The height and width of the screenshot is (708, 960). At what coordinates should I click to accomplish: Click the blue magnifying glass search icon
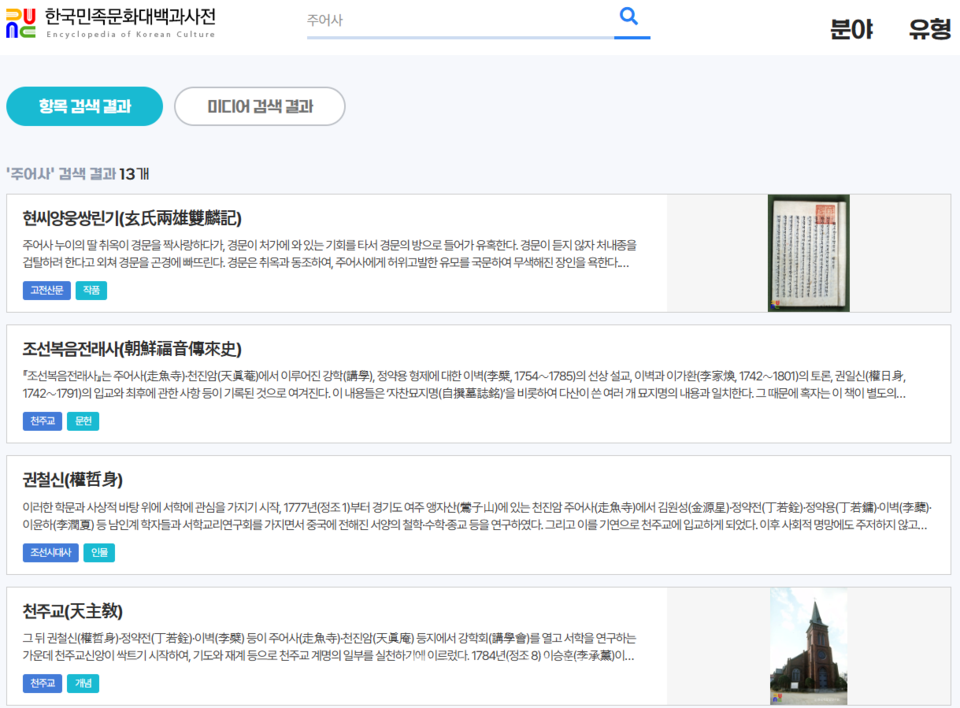[x=629, y=16]
